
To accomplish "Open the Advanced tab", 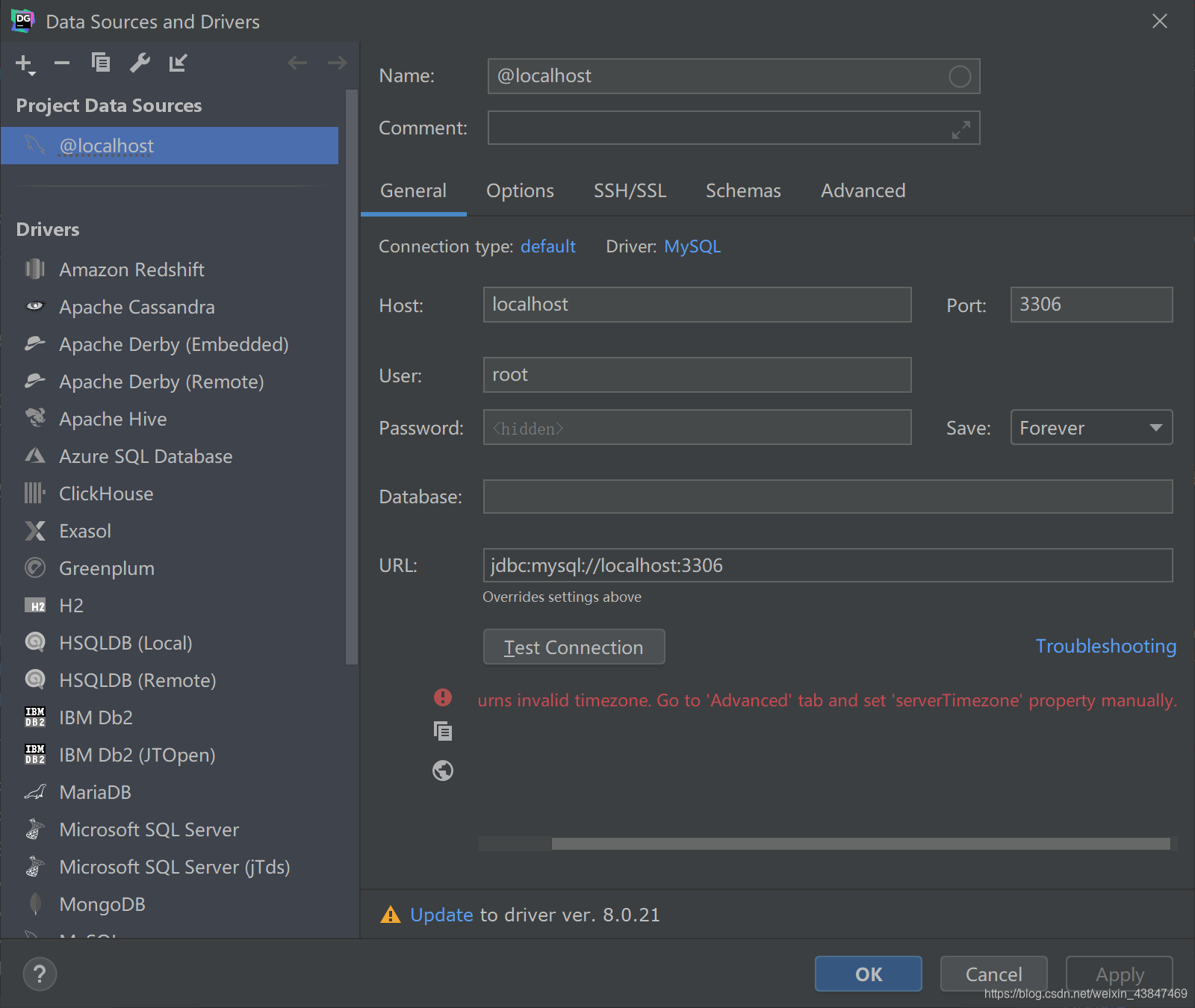I will [x=863, y=191].
